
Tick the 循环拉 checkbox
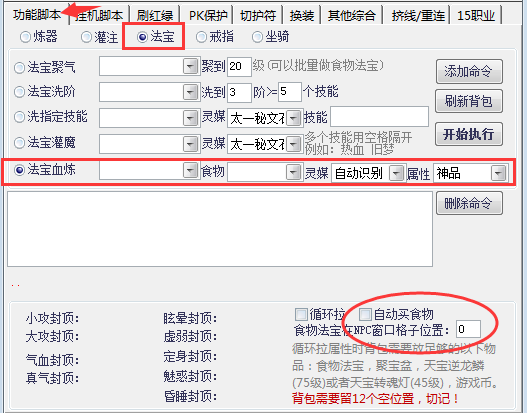pos(320,314)
